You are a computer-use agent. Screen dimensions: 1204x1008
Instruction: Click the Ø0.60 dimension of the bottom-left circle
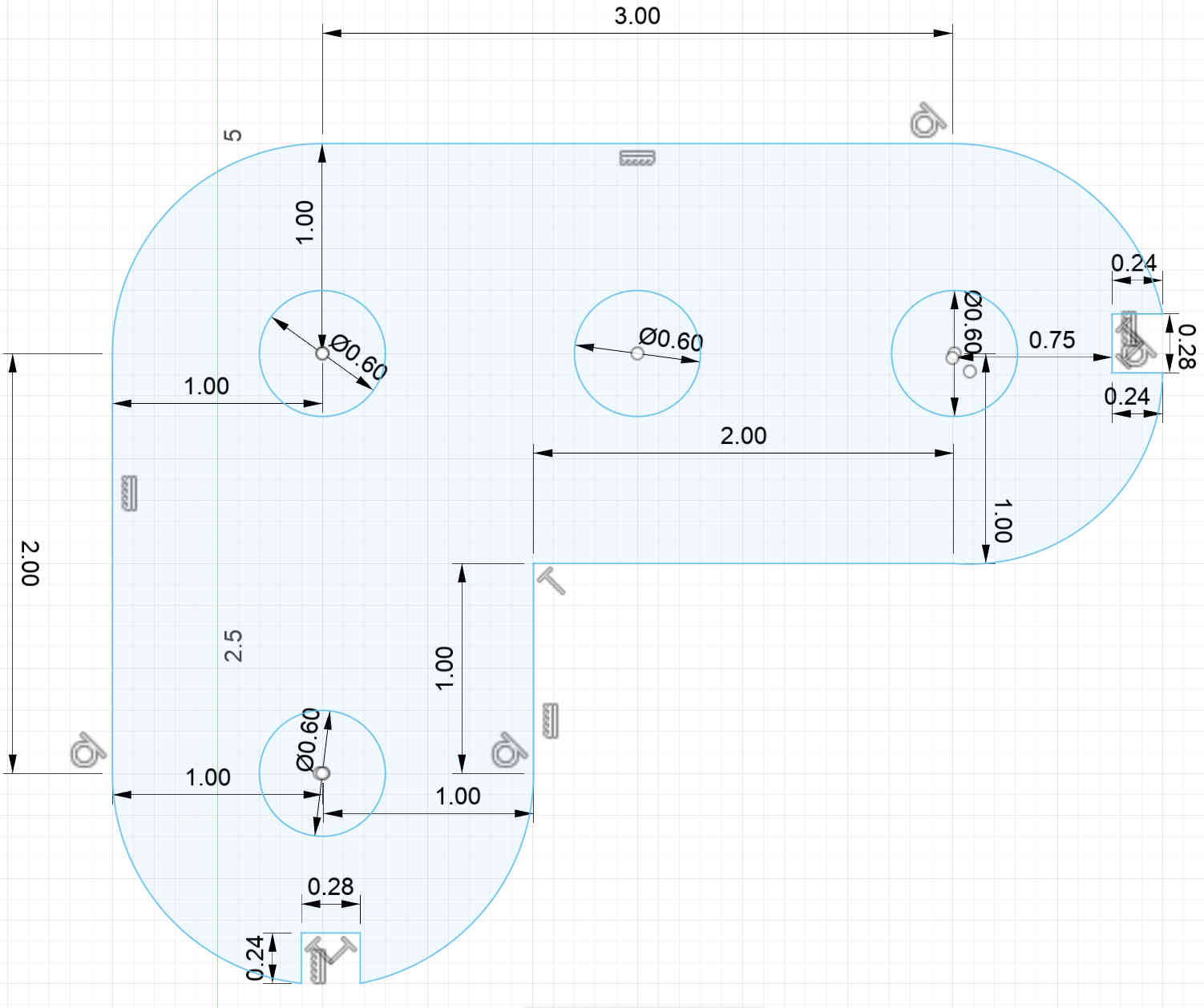309,740
